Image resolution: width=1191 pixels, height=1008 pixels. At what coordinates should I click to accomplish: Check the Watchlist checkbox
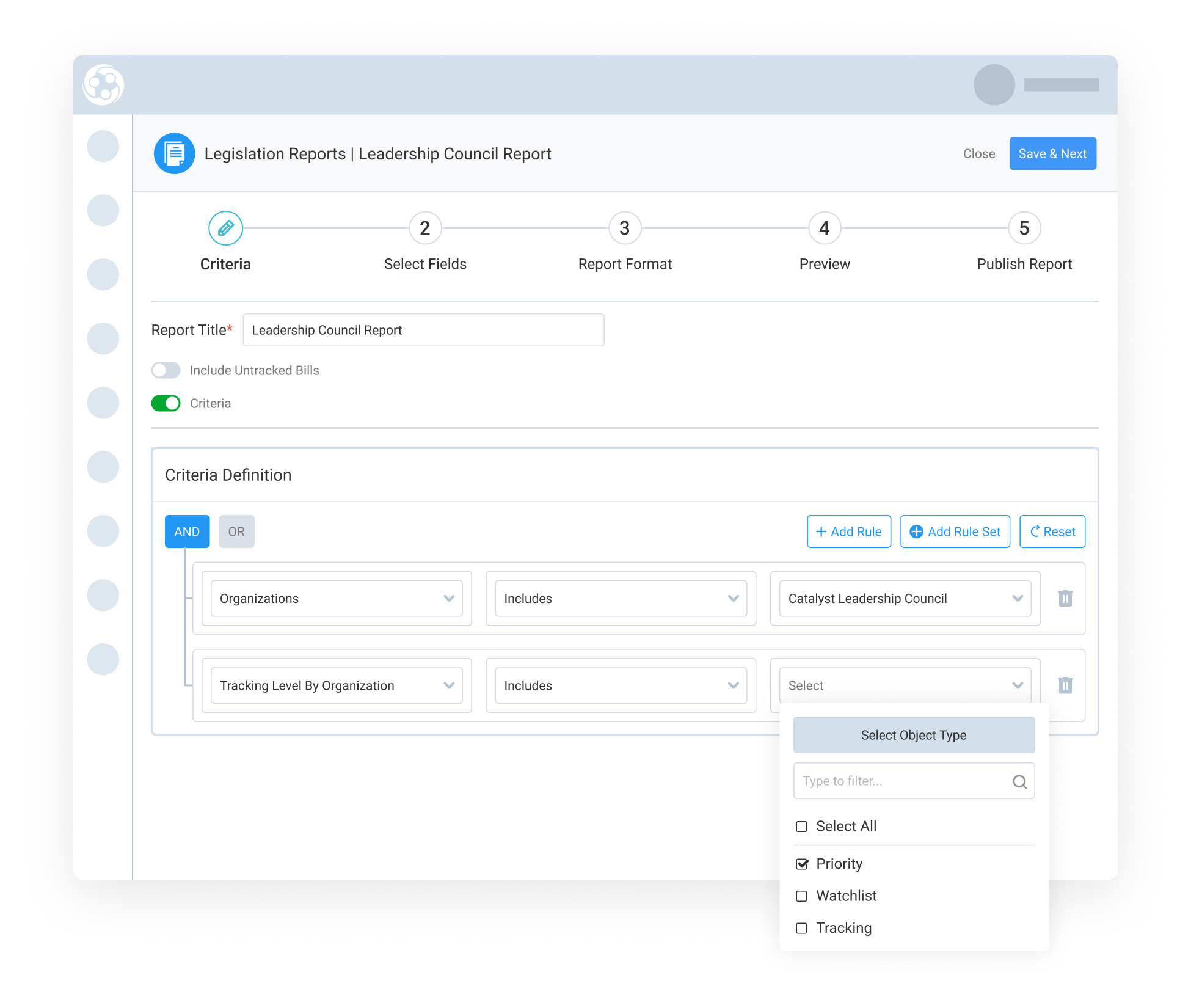click(801, 896)
